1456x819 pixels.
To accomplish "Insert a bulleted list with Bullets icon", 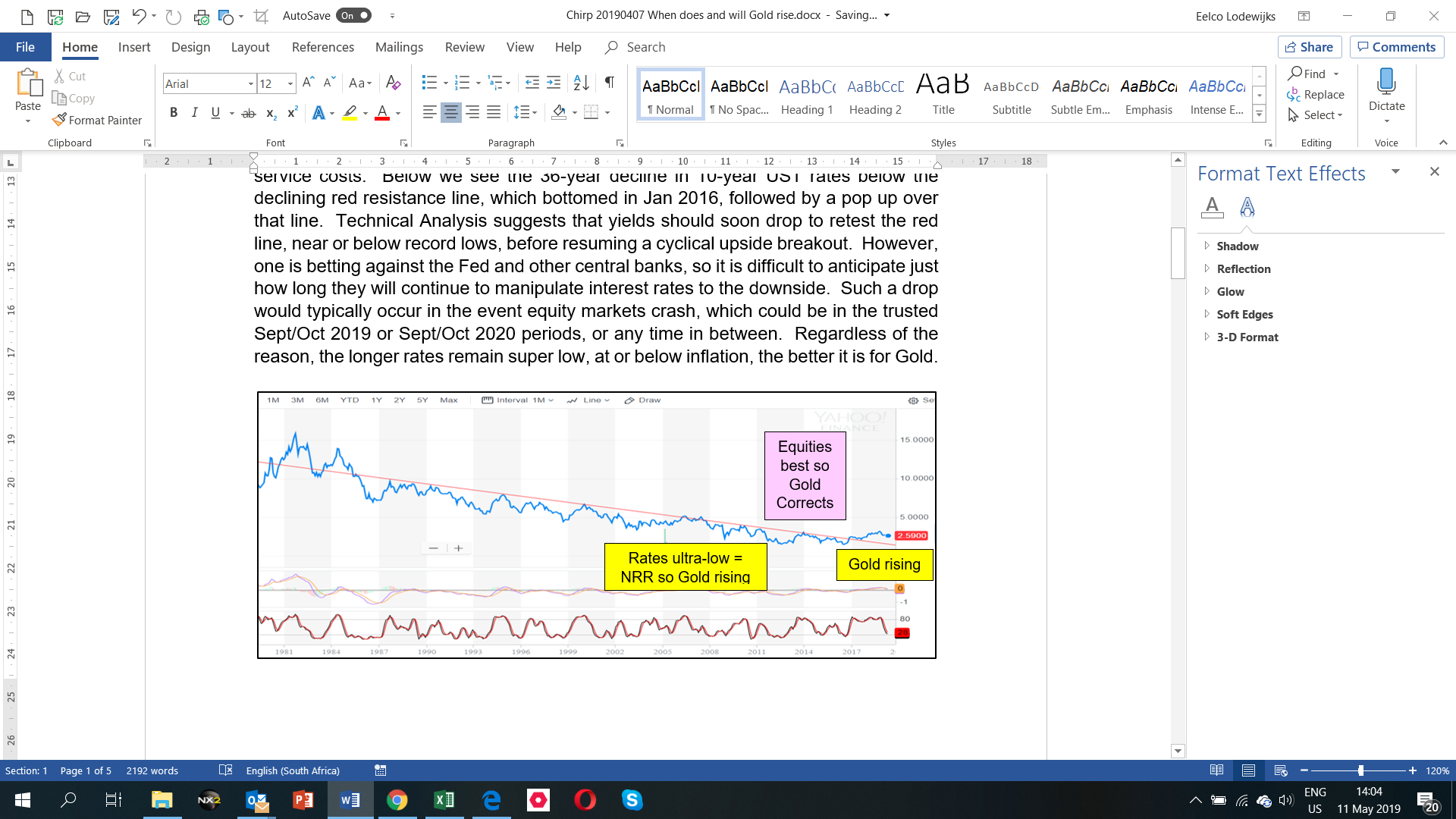I will (x=429, y=83).
